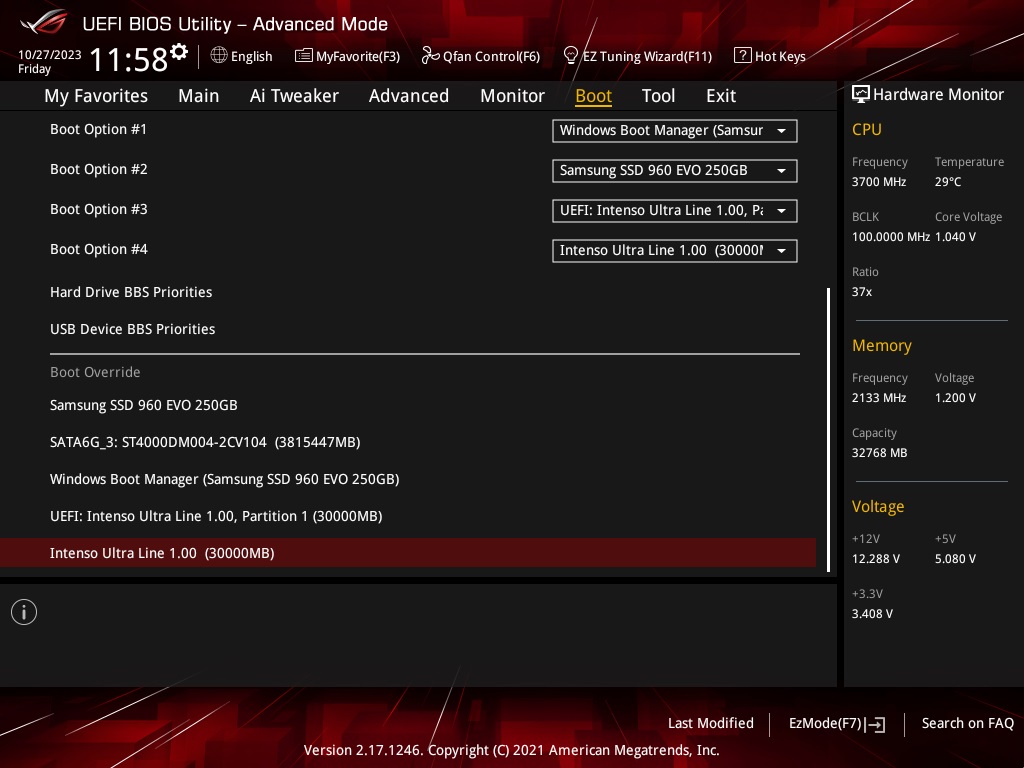Open Boot Option #2 dropdown

coord(675,170)
